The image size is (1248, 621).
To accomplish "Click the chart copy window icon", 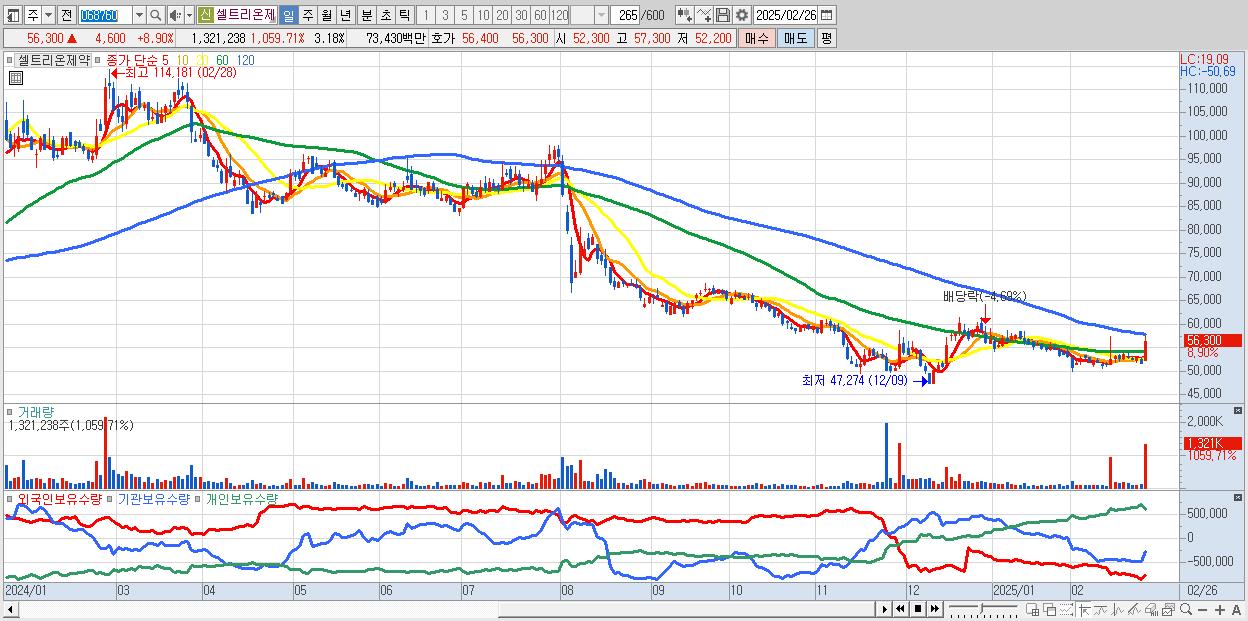I will (1168, 609).
